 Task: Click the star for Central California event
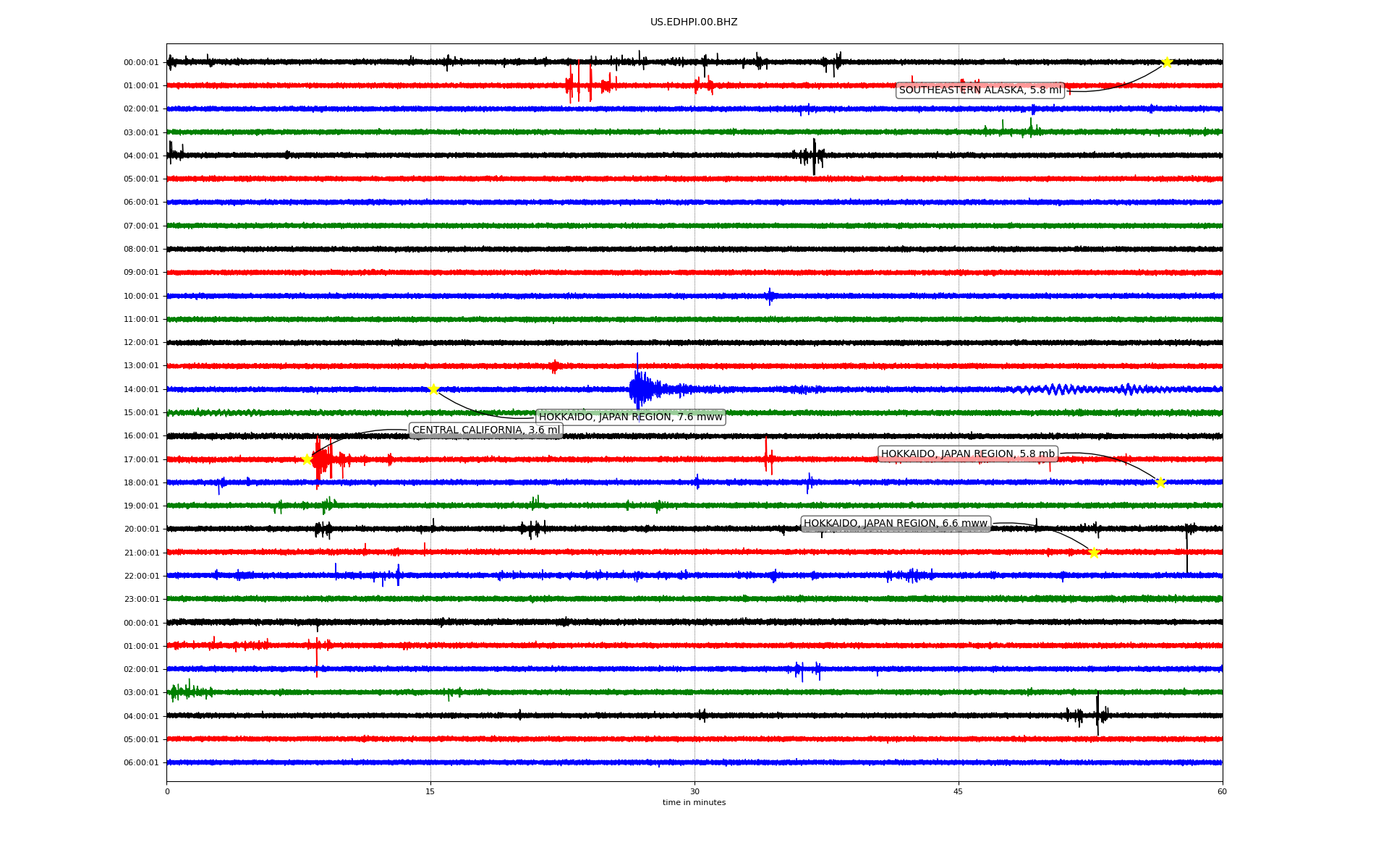(x=307, y=459)
